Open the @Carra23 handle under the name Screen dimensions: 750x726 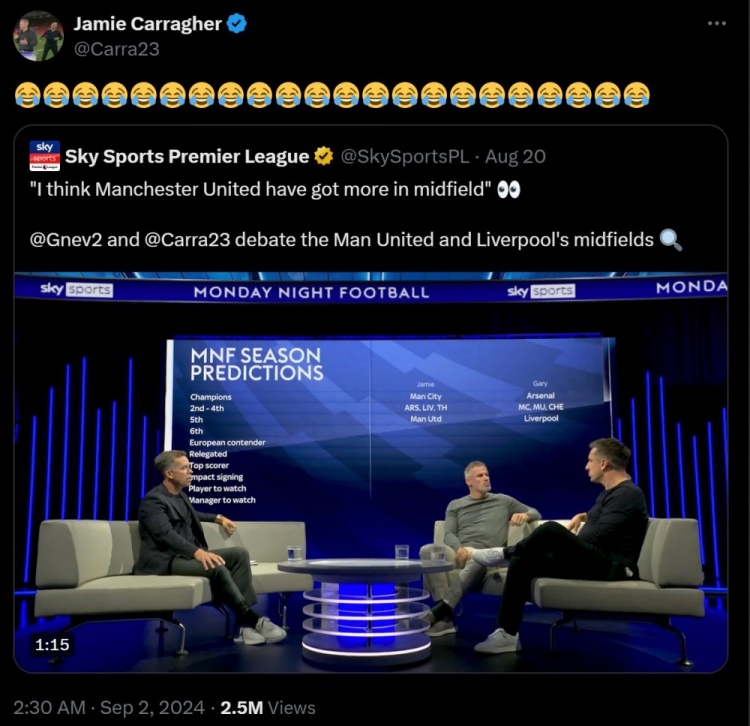pos(116,49)
